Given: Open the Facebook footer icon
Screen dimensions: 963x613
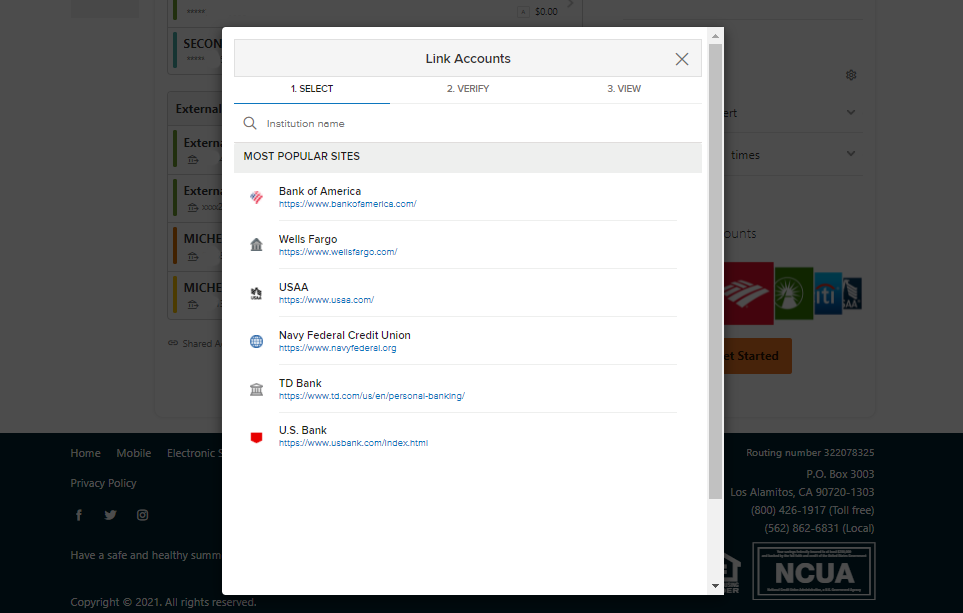Looking at the screenshot, I should coord(79,515).
